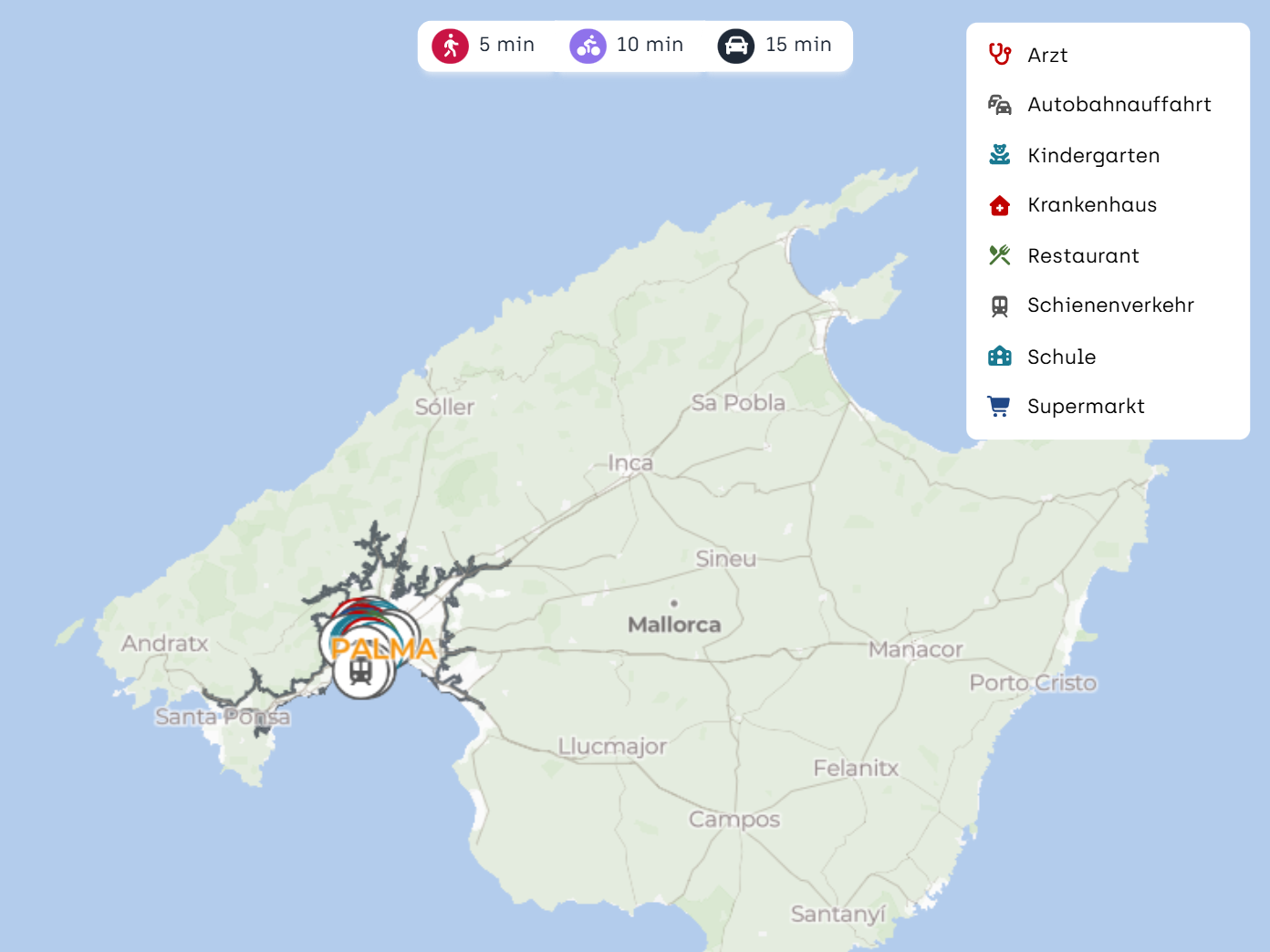Select the 10 min cycling option
The height and width of the screenshot is (952, 1270).
650,45
